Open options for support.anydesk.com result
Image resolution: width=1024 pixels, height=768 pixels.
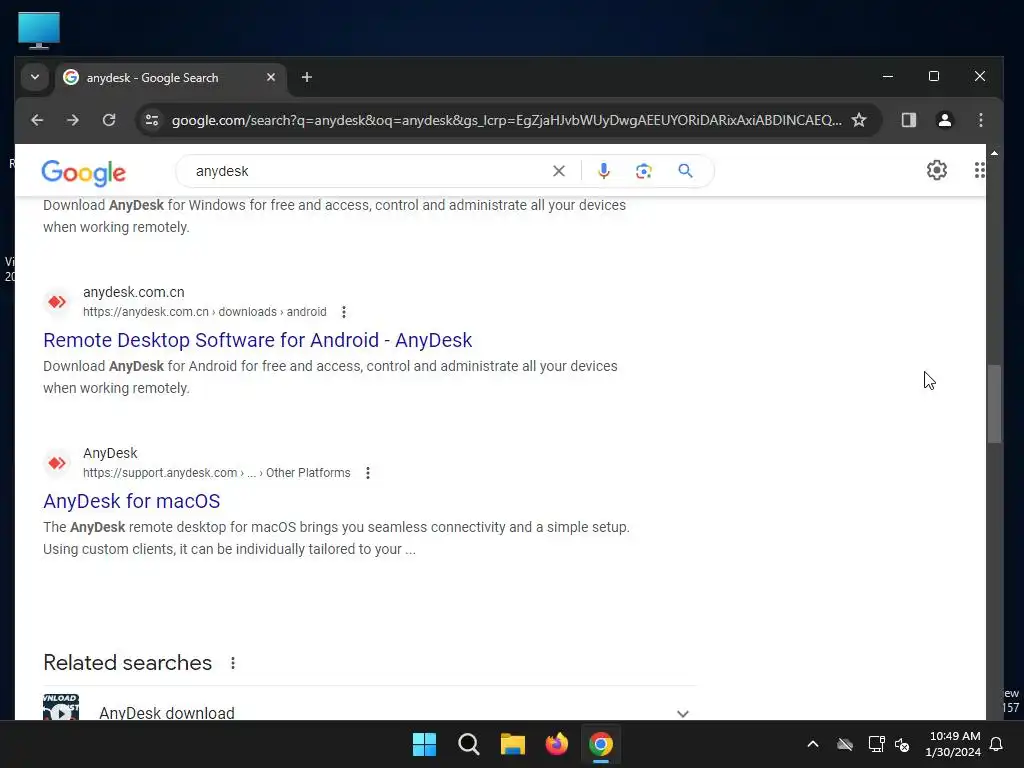click(x=368, y=473)
